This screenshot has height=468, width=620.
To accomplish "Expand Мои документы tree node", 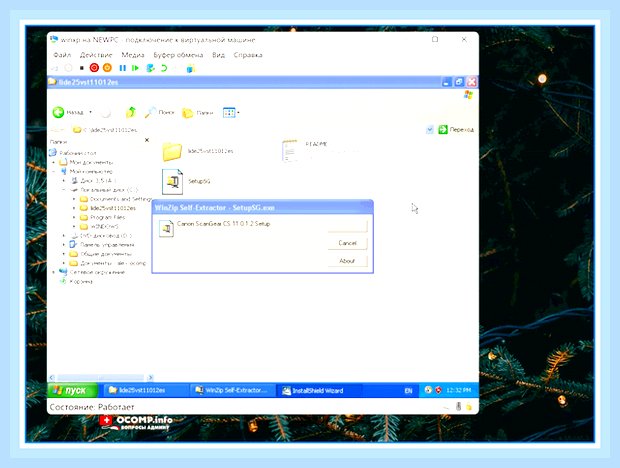I will click(x=54, y=162).
